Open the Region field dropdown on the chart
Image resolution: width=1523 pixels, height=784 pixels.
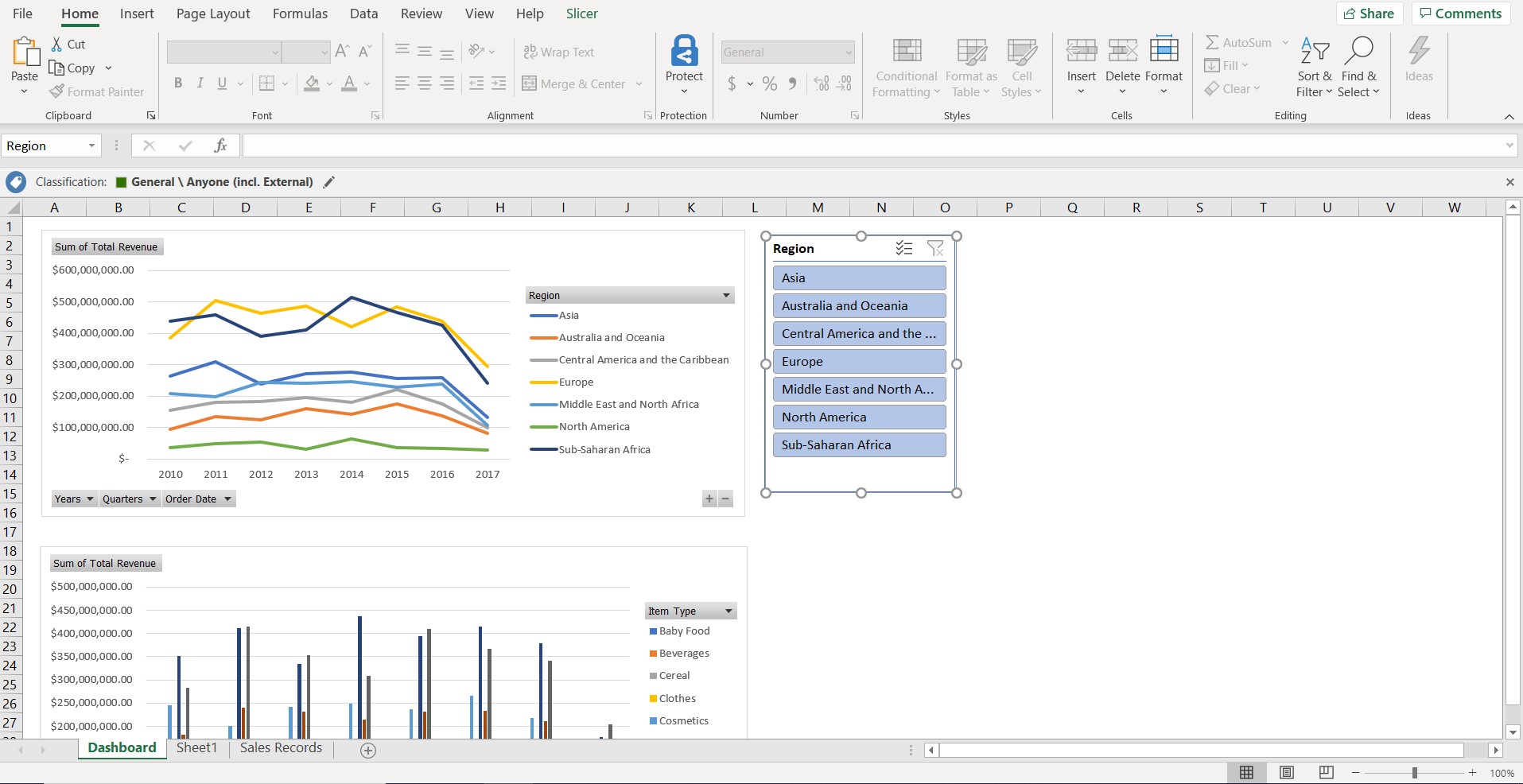[725, 295]
